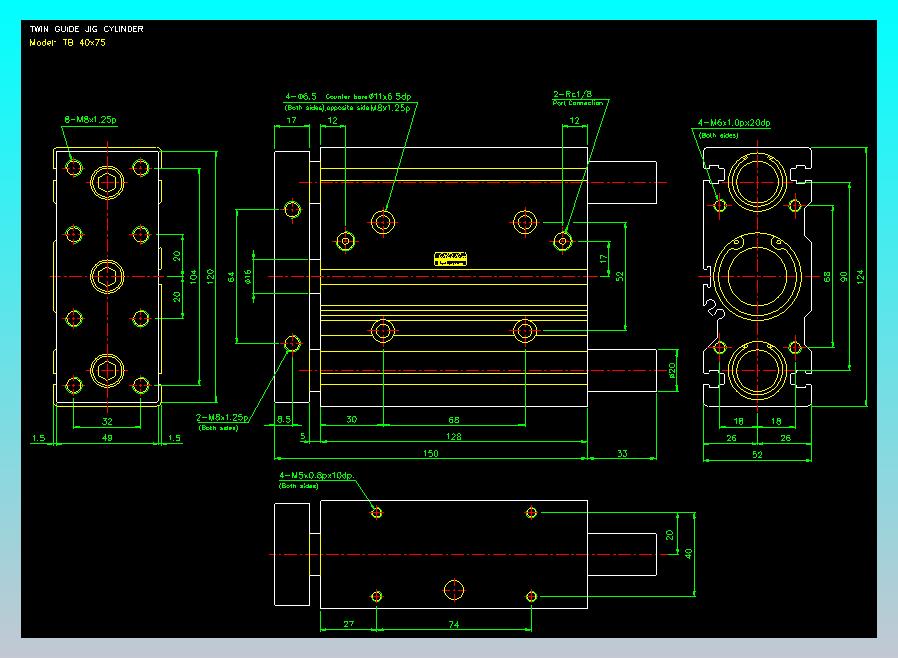898x658 pixels.
Task: Select the center hex socket bolt in left view
Action: click(x=106, y=275)
